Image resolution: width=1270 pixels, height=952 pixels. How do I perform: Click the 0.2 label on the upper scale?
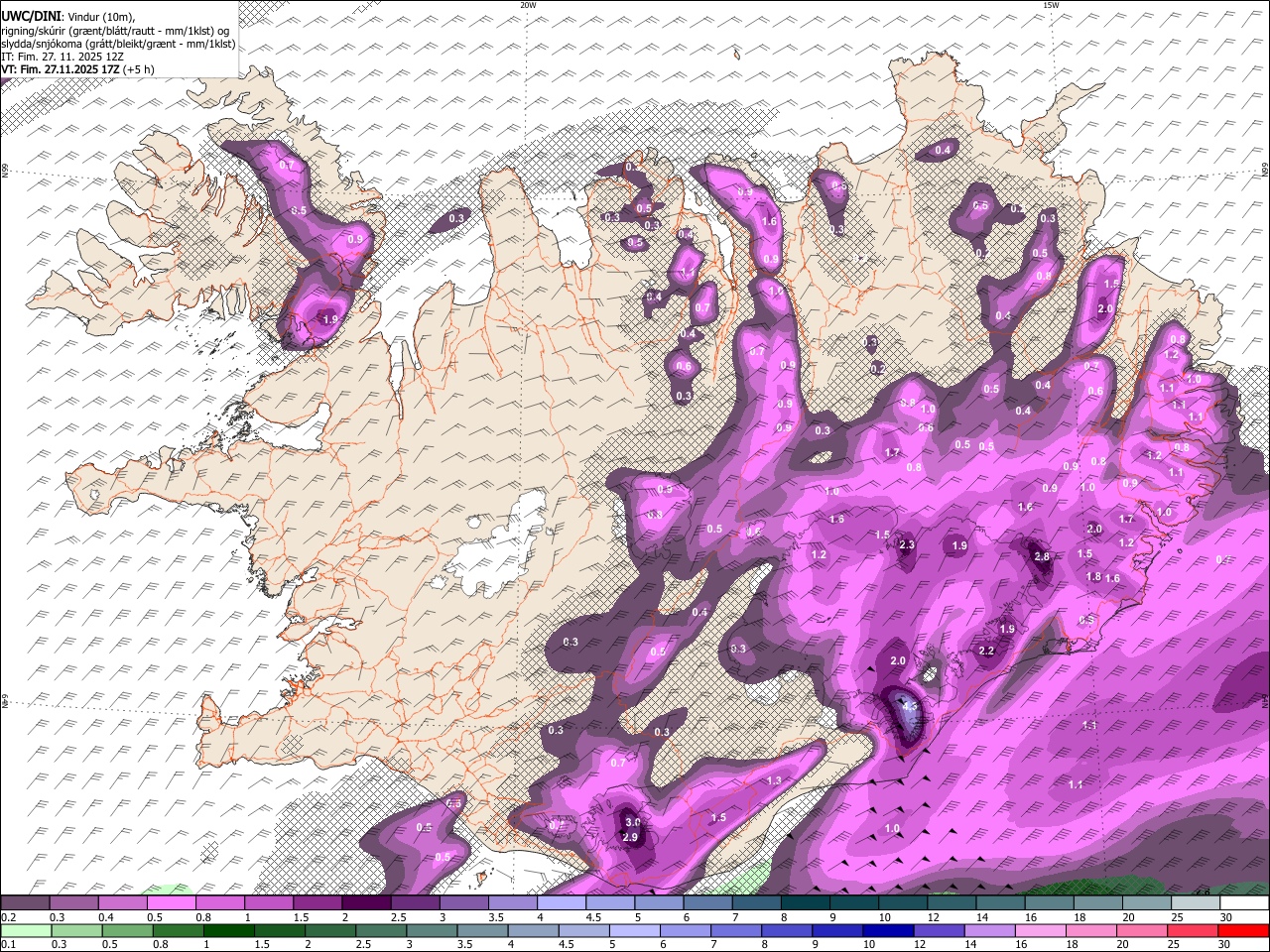tap(9, 917)
